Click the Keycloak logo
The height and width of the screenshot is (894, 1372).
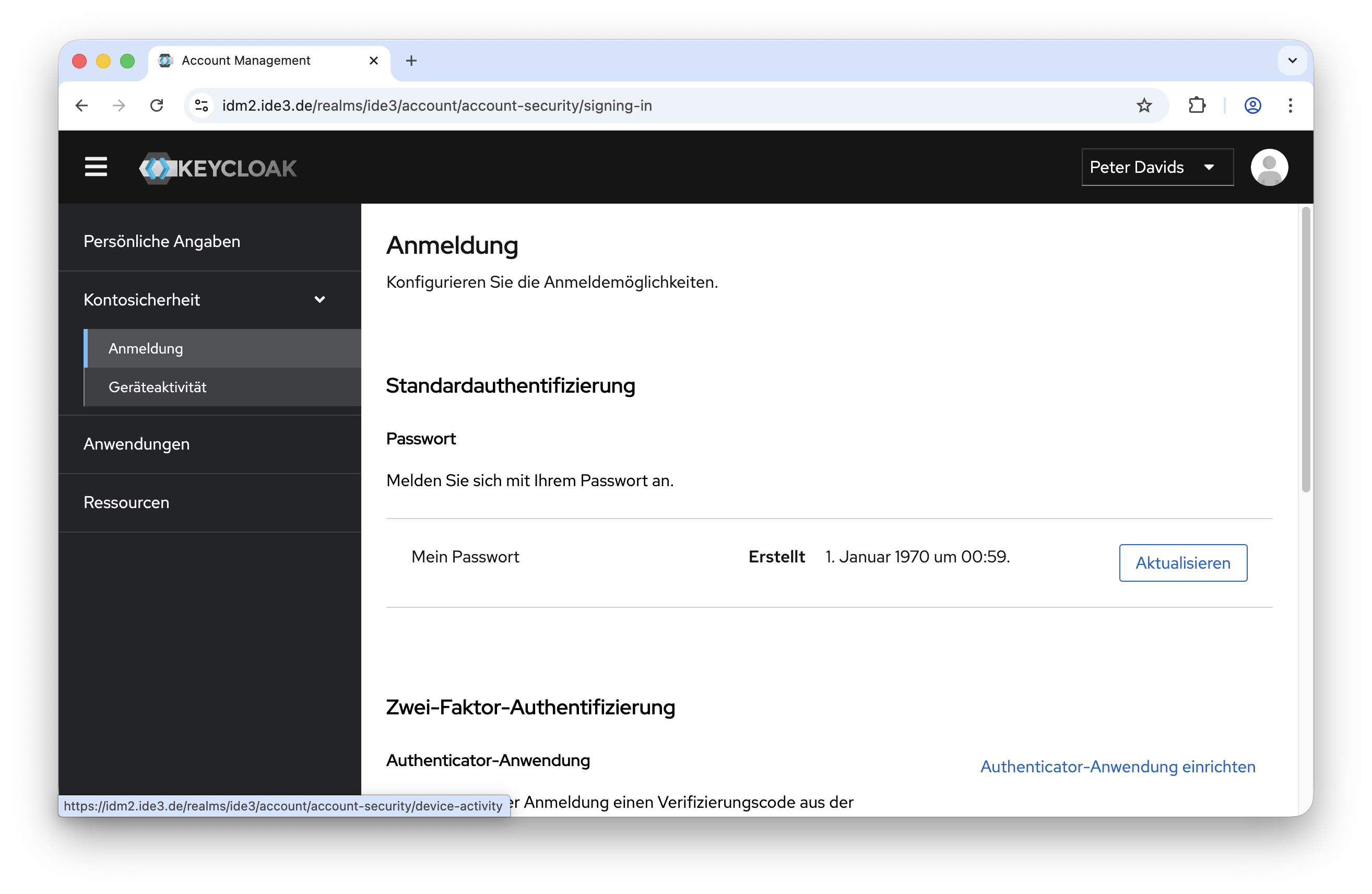tap(218, 168)
